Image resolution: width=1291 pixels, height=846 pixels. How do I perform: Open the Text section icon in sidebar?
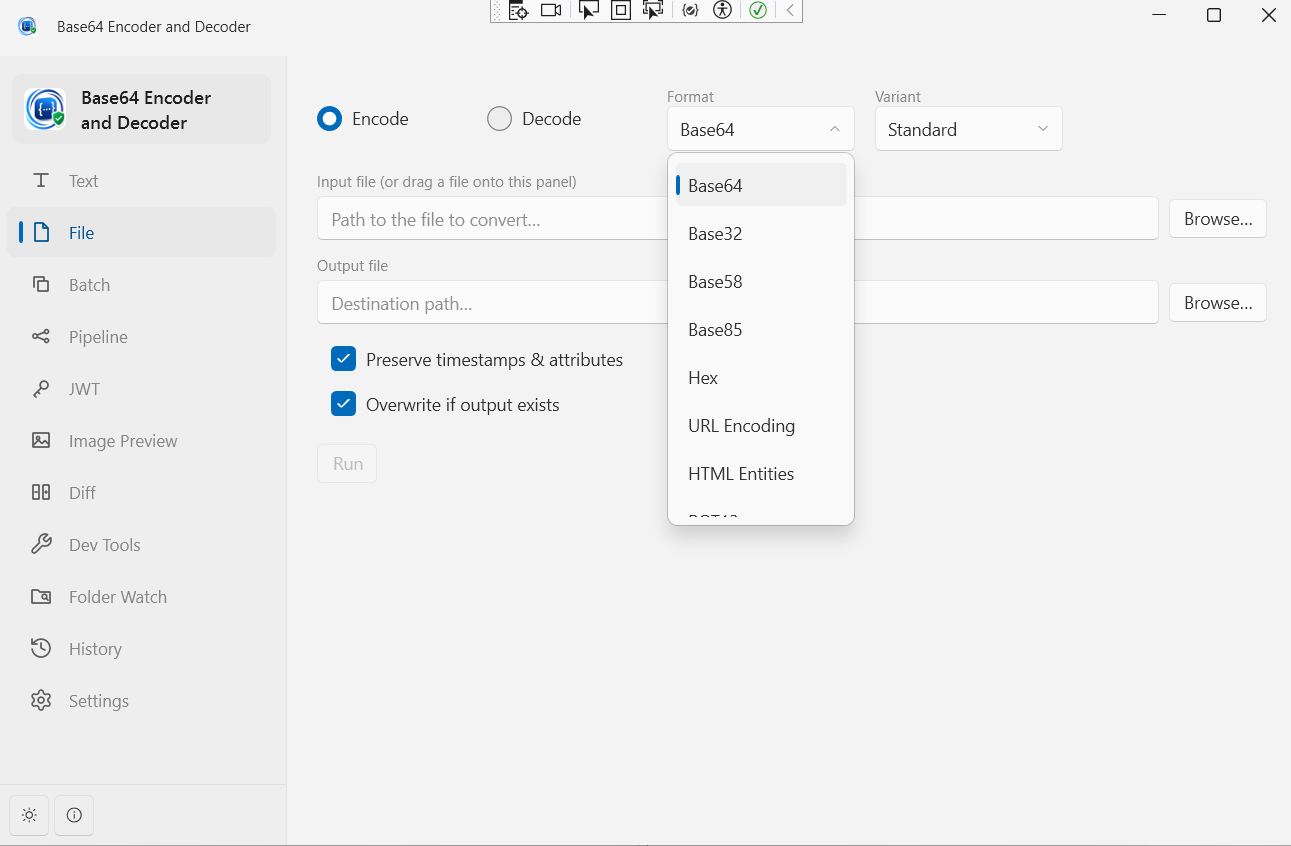(x=41, y=181)
